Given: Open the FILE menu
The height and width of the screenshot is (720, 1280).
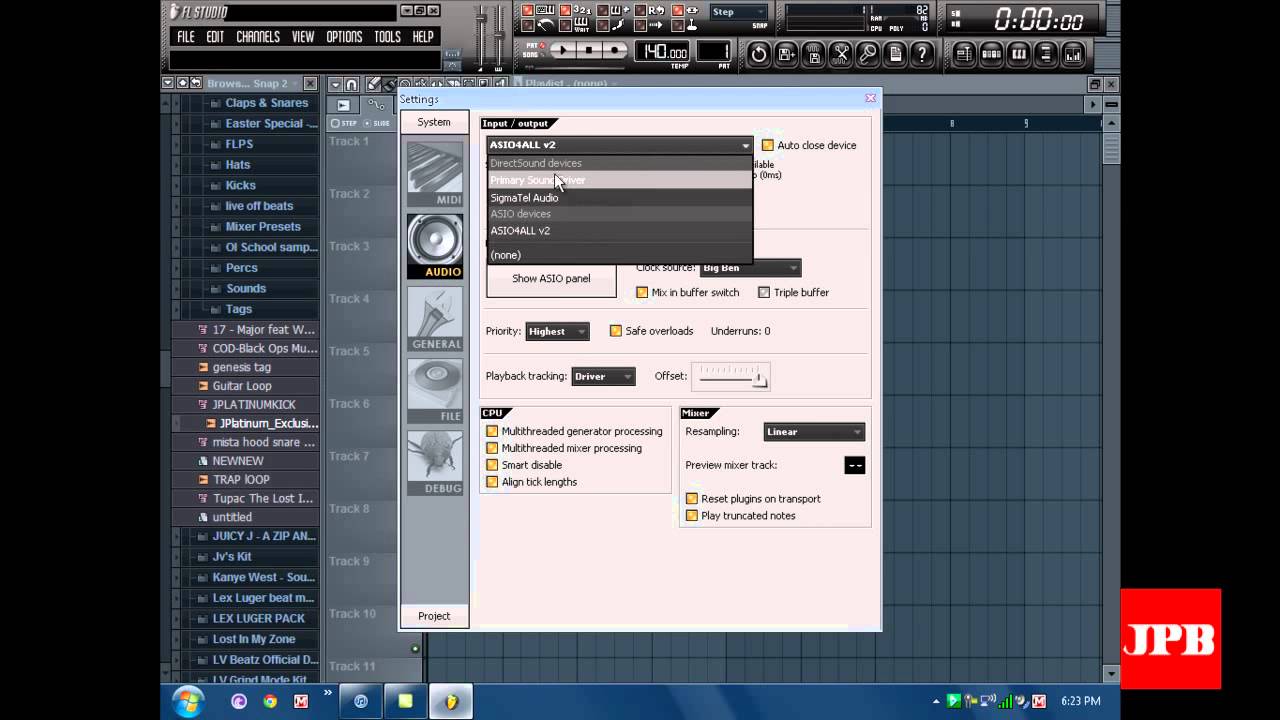Looking at the screenshot, I should coord(186,37).
